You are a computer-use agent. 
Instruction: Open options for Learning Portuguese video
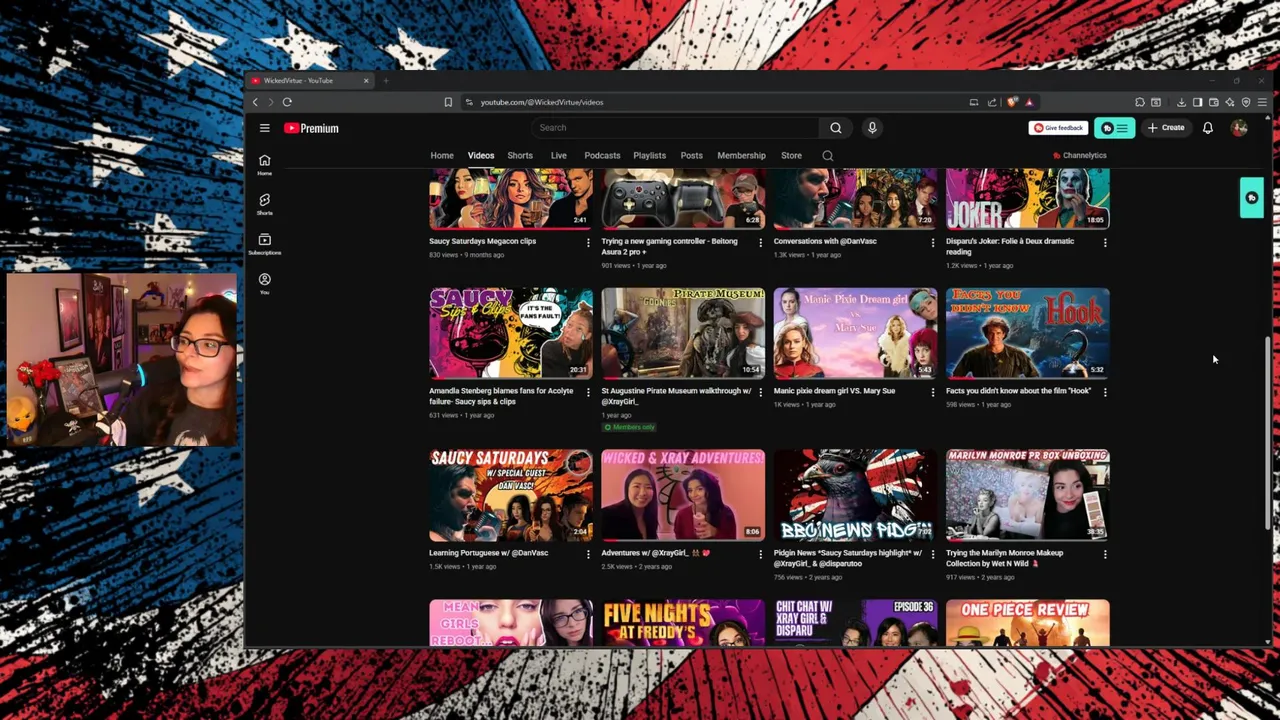coord(588,554)
